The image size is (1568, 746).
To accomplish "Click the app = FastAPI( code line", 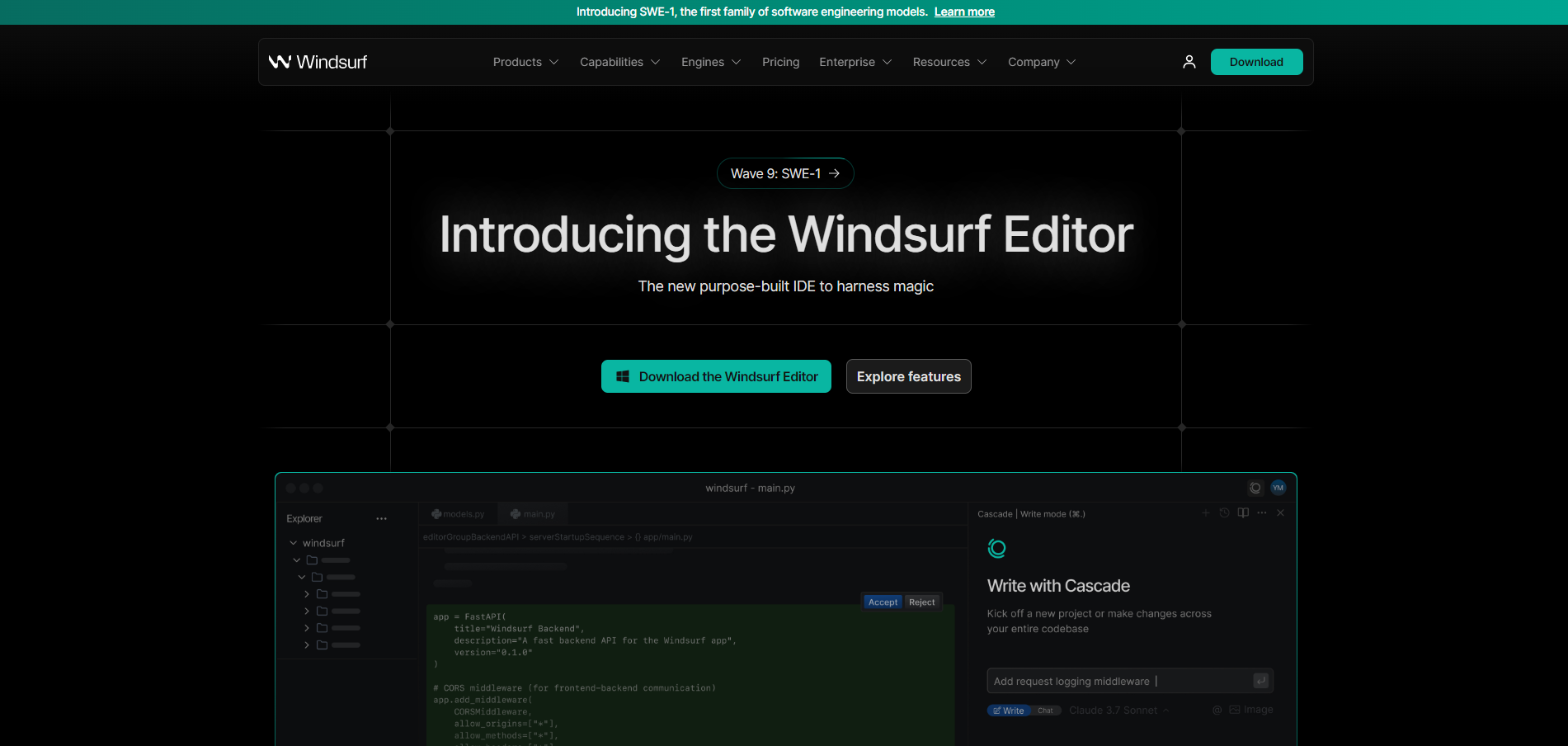I will click(469, 616).
